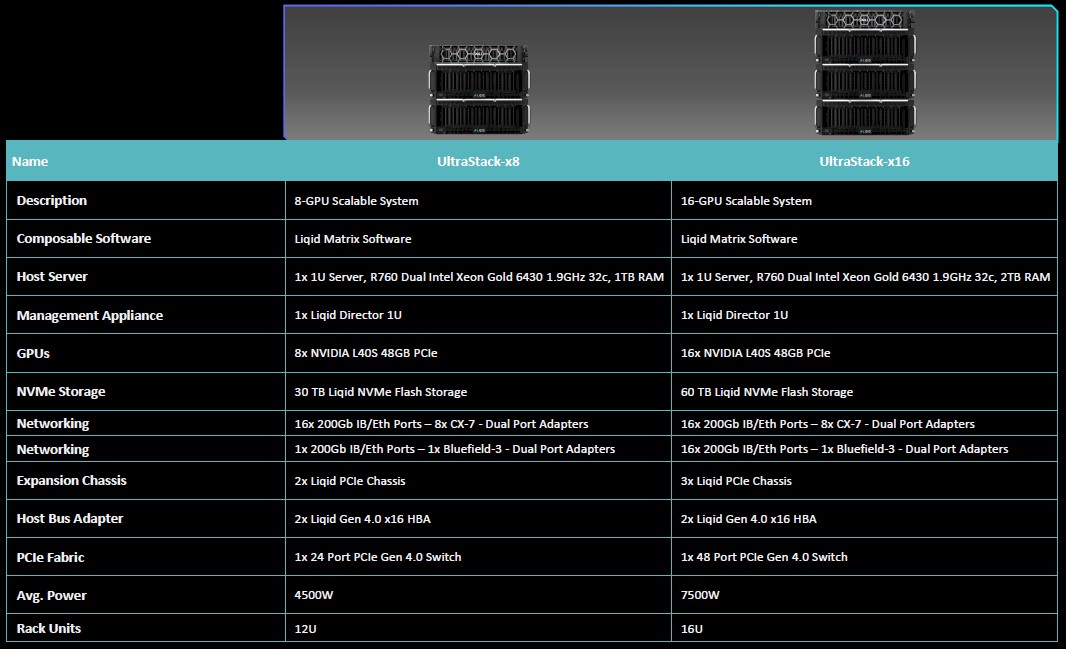The width and height of the screenshot is (1066, 649).
Task: Select the UltraStack-x8 column header
Action: tap(477, 161)
